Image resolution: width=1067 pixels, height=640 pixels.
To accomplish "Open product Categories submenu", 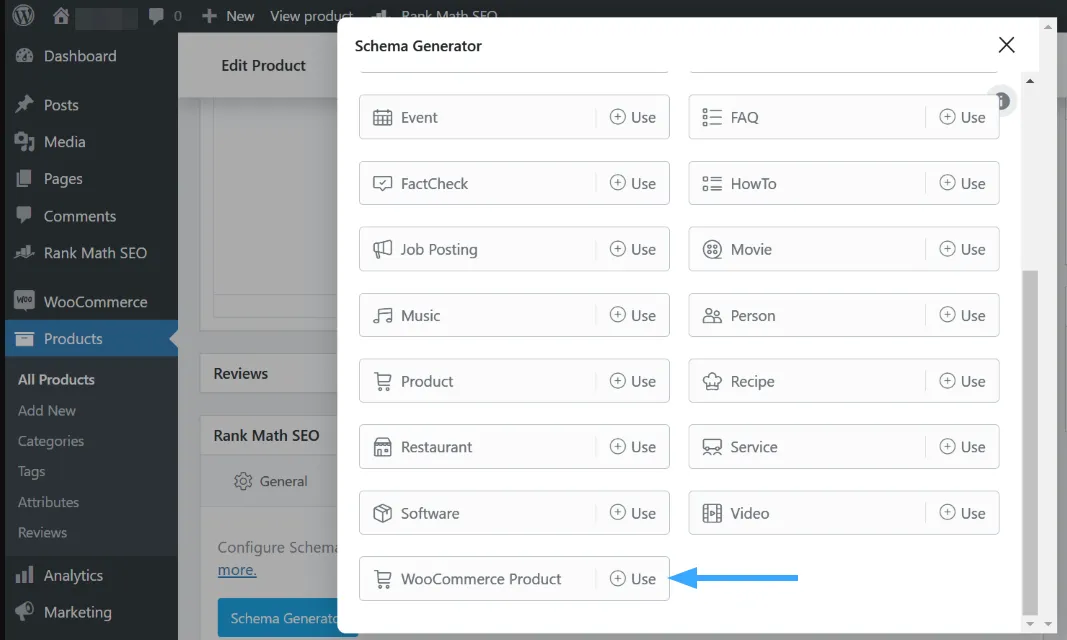I will [x=51, y=441].
